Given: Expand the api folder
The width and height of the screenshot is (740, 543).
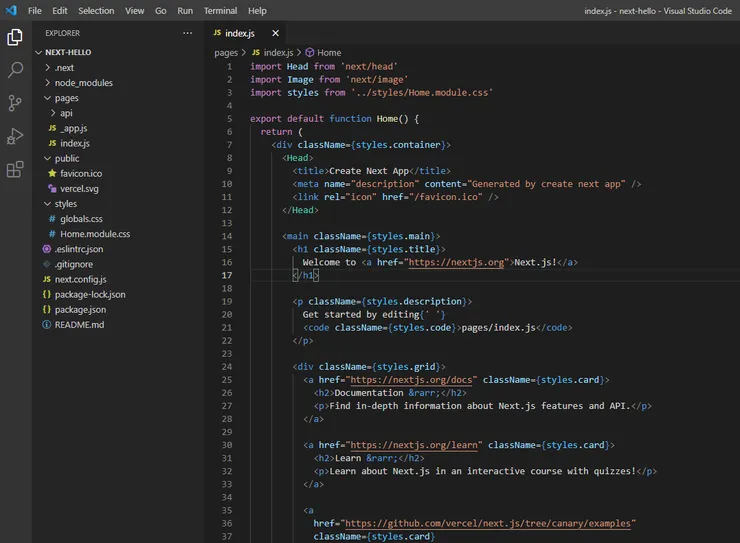Looking at the screenshot, I should (66, 113).
